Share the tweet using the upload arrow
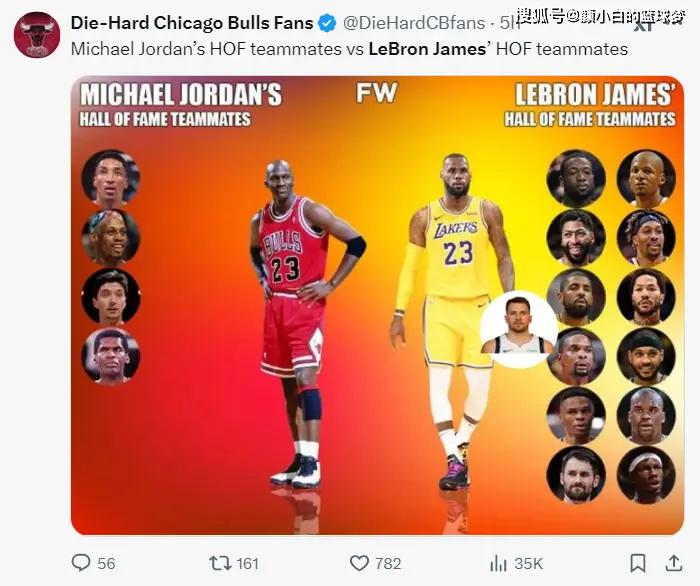The height and width of the screenshot is (586, 700). (x=674, y=563)
